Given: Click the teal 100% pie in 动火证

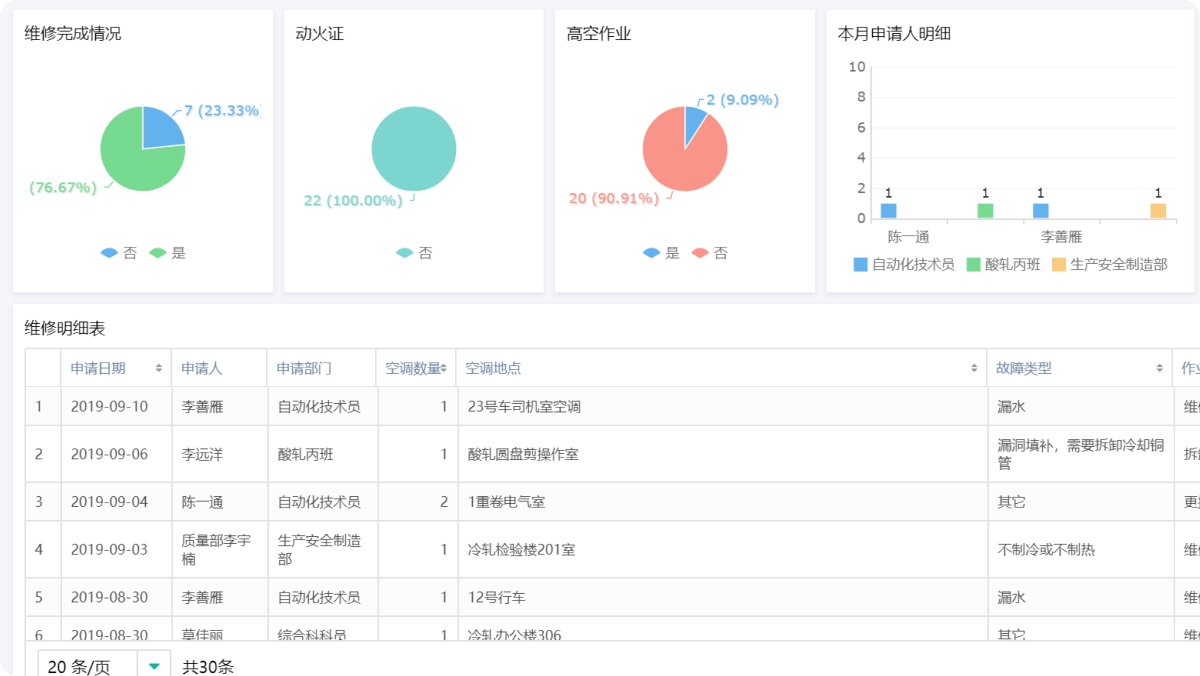Looking at the screenshot, I should pyautogui.click(x=414, y=149).
